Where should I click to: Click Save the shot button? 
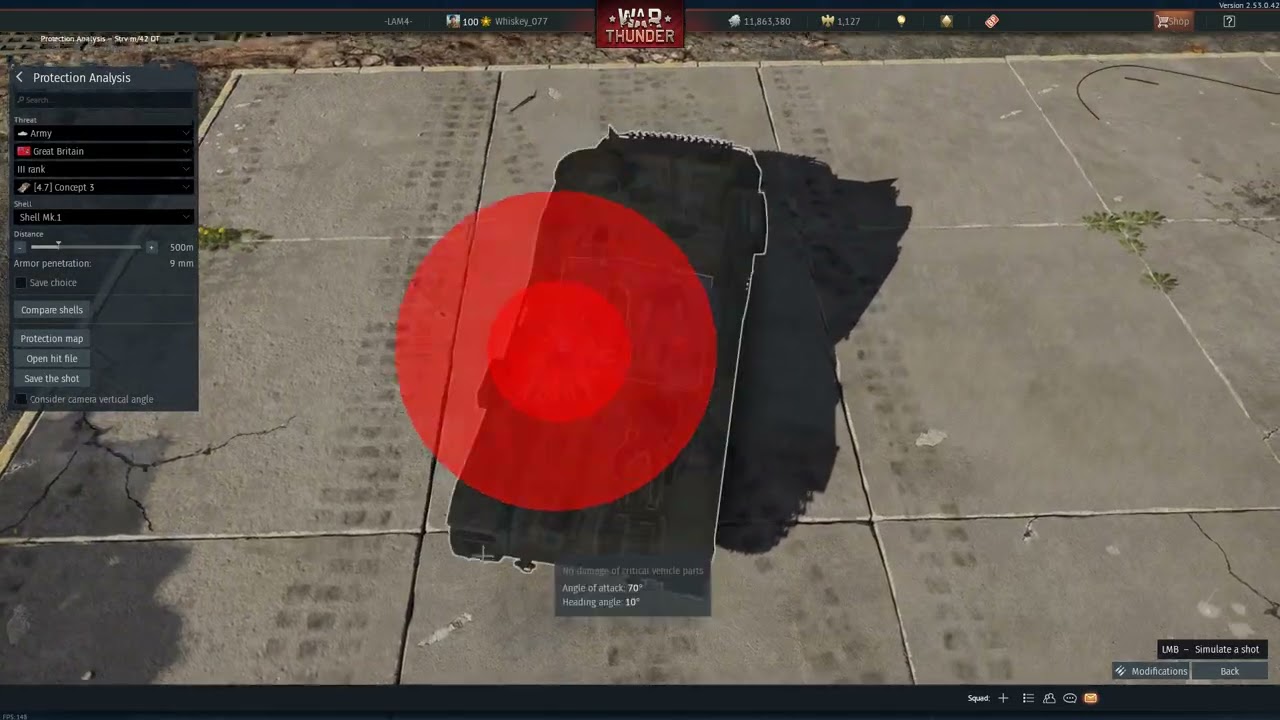click(52, 379)
